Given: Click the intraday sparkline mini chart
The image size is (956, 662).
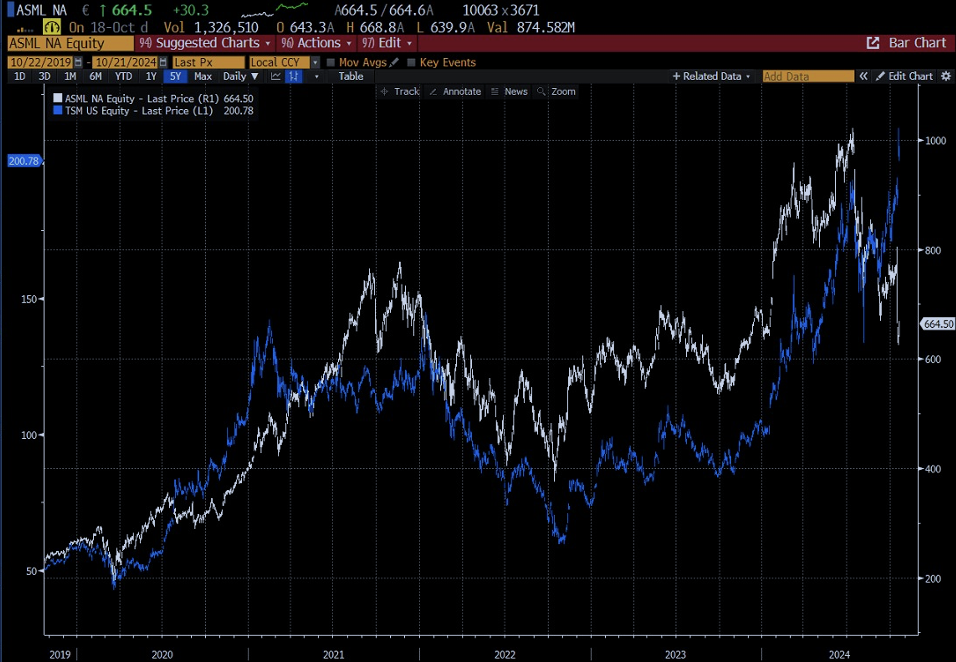Looking at the screenshot, I should tap(274, 9).
